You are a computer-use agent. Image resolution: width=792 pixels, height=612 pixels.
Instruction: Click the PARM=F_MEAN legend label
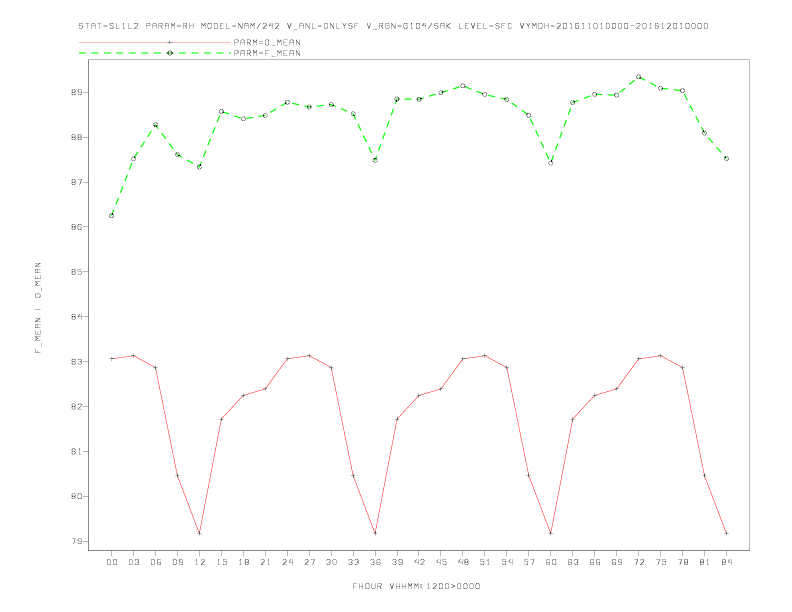[x=267, y=53]
